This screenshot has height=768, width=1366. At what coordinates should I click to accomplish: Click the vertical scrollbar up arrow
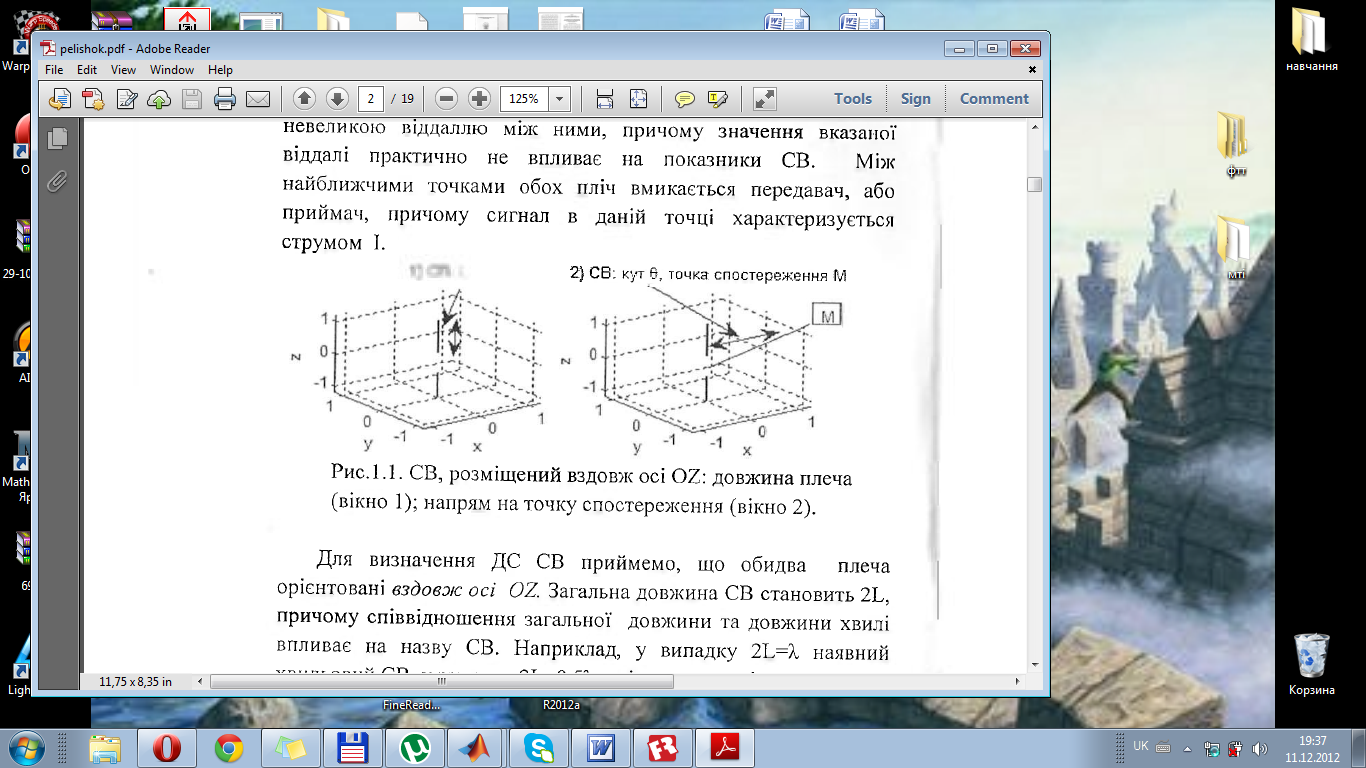pyautogui.click(x=1034, y=126)
